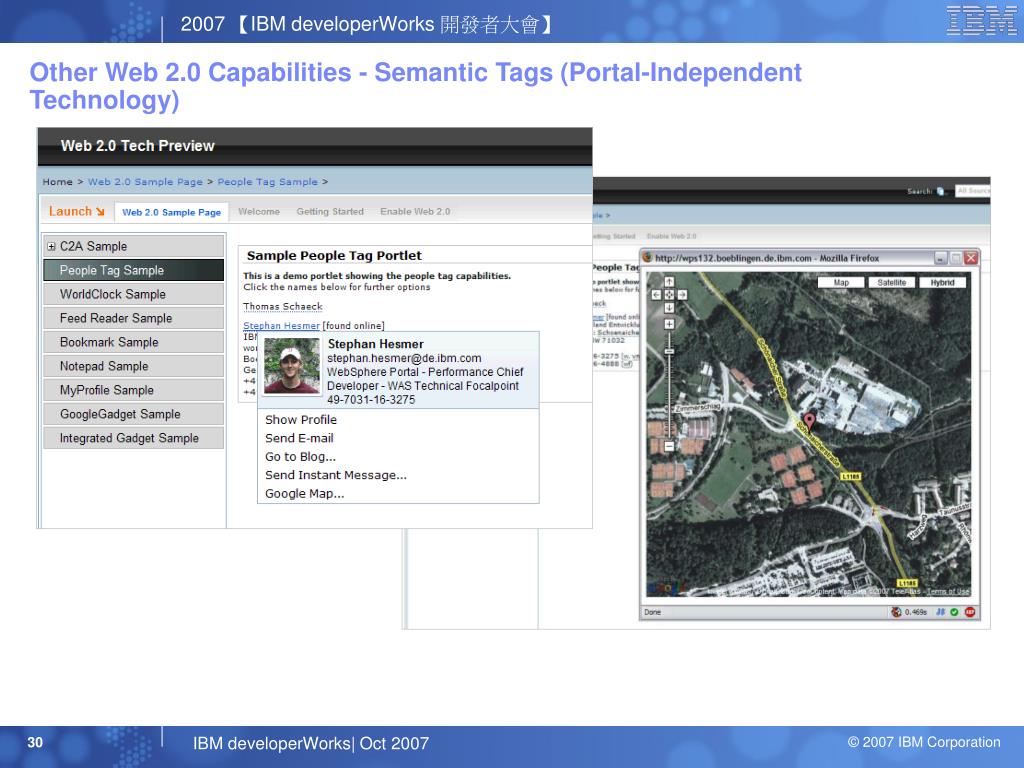The image size is (1024, 768).
Task: Click the Stephan Hesmer person link
Action: coord(281,325)
